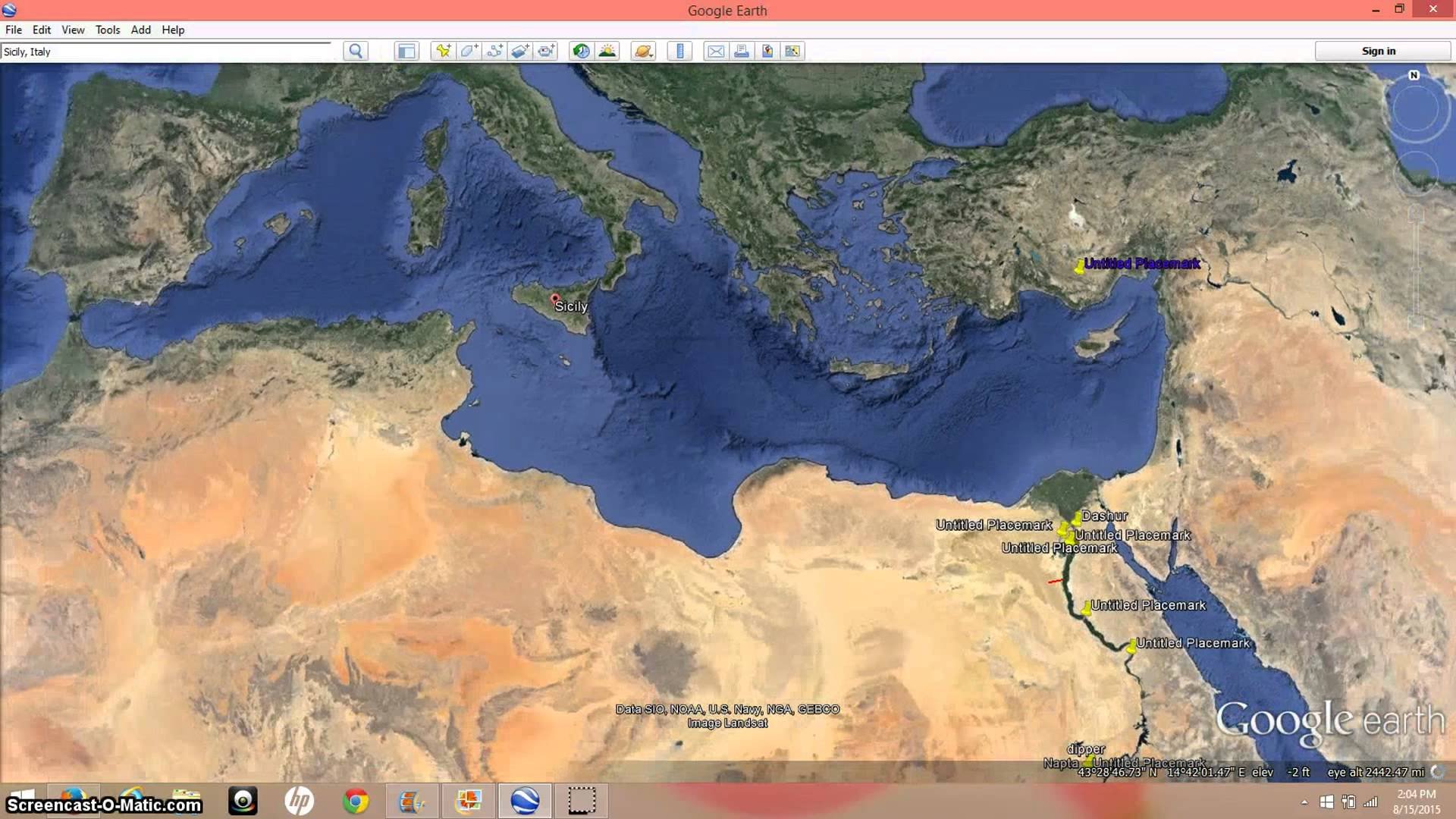This screenshot has width=1456, height=819.
Task: Toggle the sidebar panel icon
Action: pyautogui.click(x=406, y=51)
